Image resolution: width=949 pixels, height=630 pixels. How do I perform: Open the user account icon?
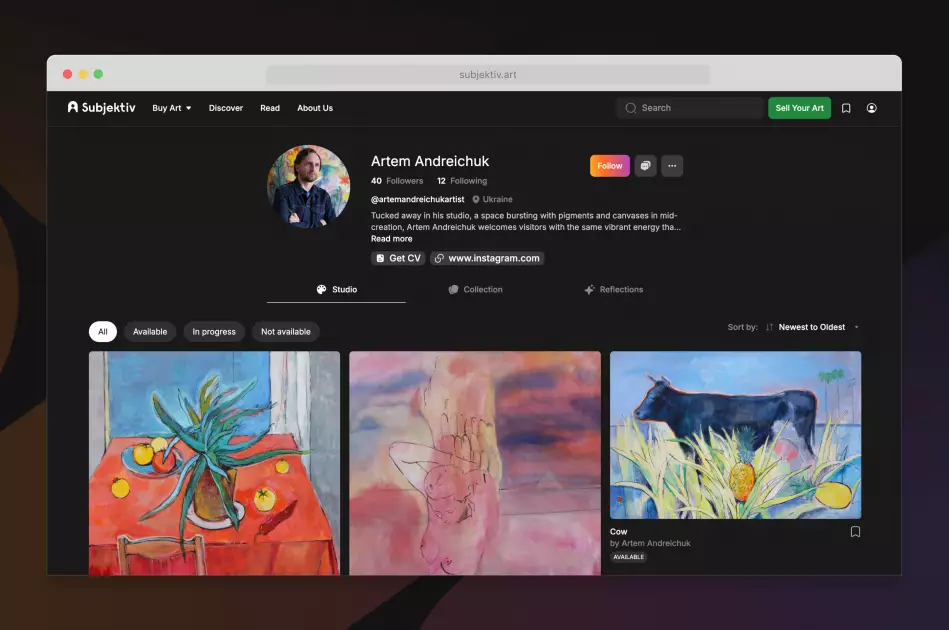point(872,108)
